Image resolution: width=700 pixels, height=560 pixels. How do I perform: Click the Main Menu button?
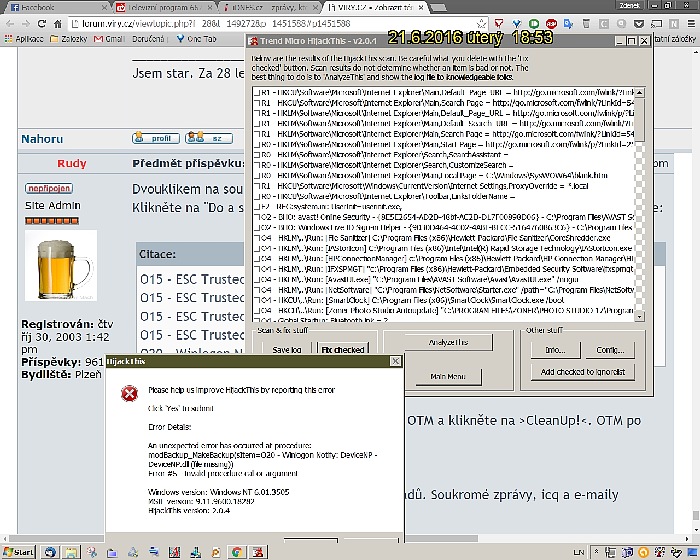tap(448, 376)
